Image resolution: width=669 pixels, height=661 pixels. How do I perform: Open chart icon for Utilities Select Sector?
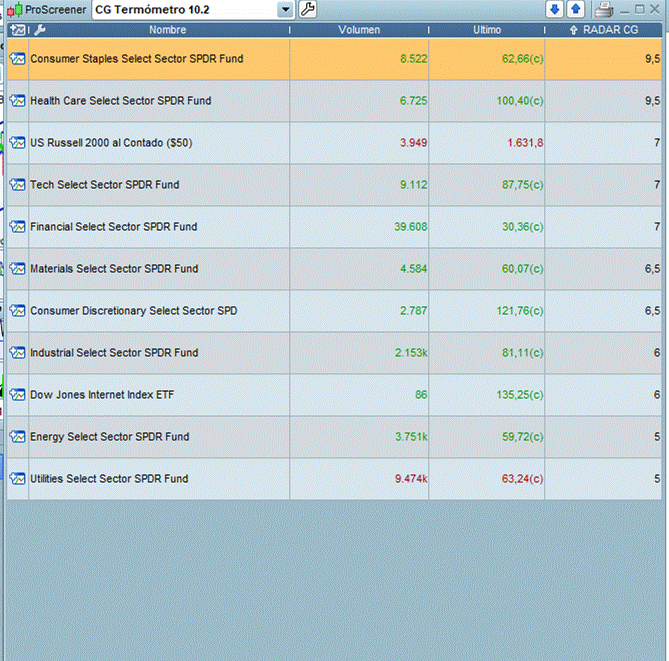point(17,479)
